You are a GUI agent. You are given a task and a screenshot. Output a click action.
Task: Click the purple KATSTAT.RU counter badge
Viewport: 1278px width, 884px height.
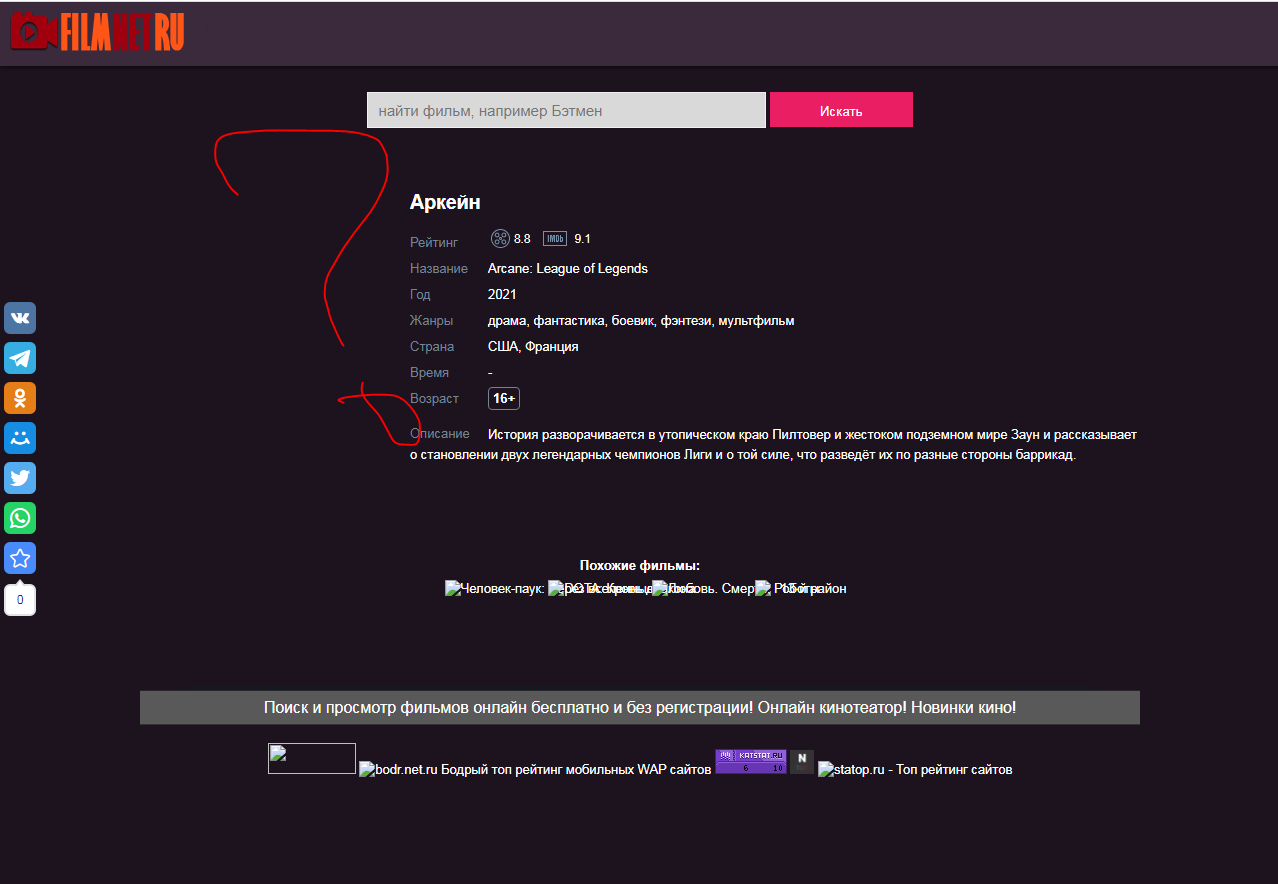coord(750,761)
